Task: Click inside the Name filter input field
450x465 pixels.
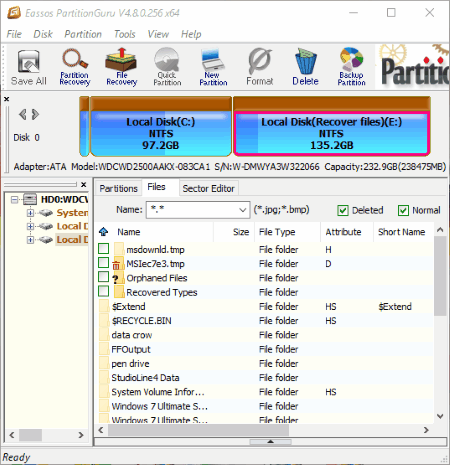Action: point(192,210)
